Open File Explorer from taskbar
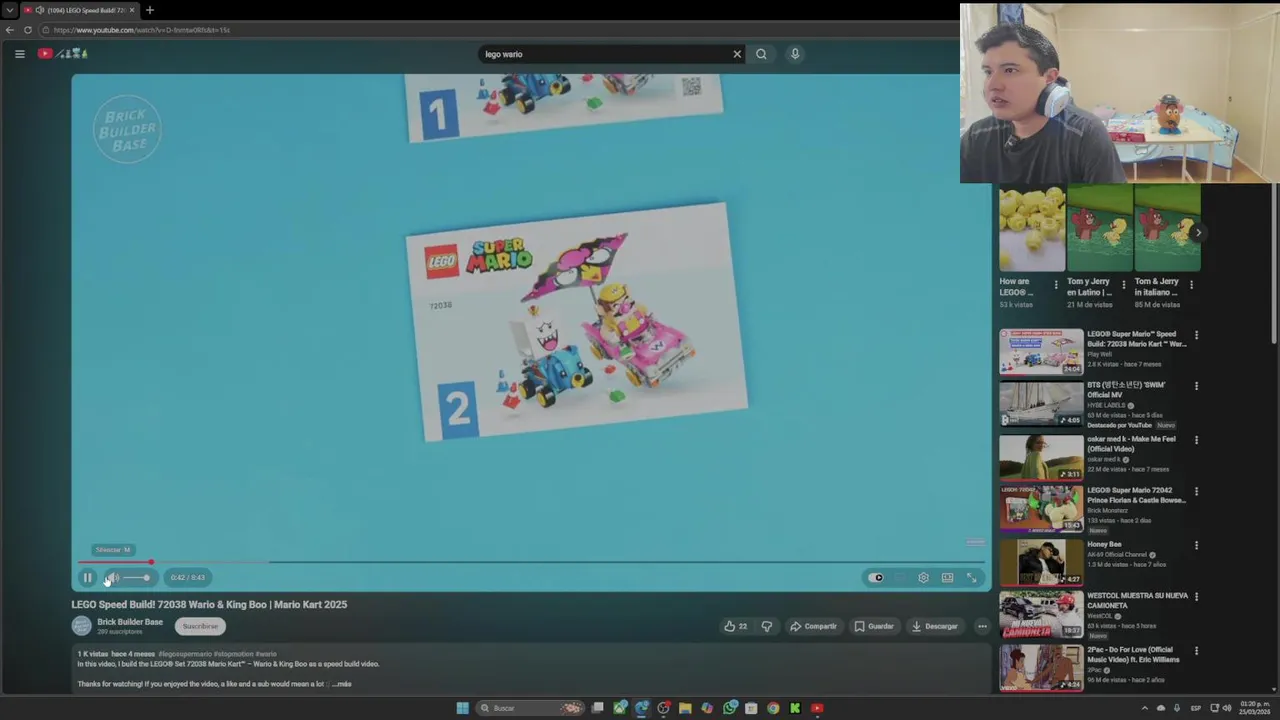This screenshot has height=720, width=1280. click(x=685, y=708)
